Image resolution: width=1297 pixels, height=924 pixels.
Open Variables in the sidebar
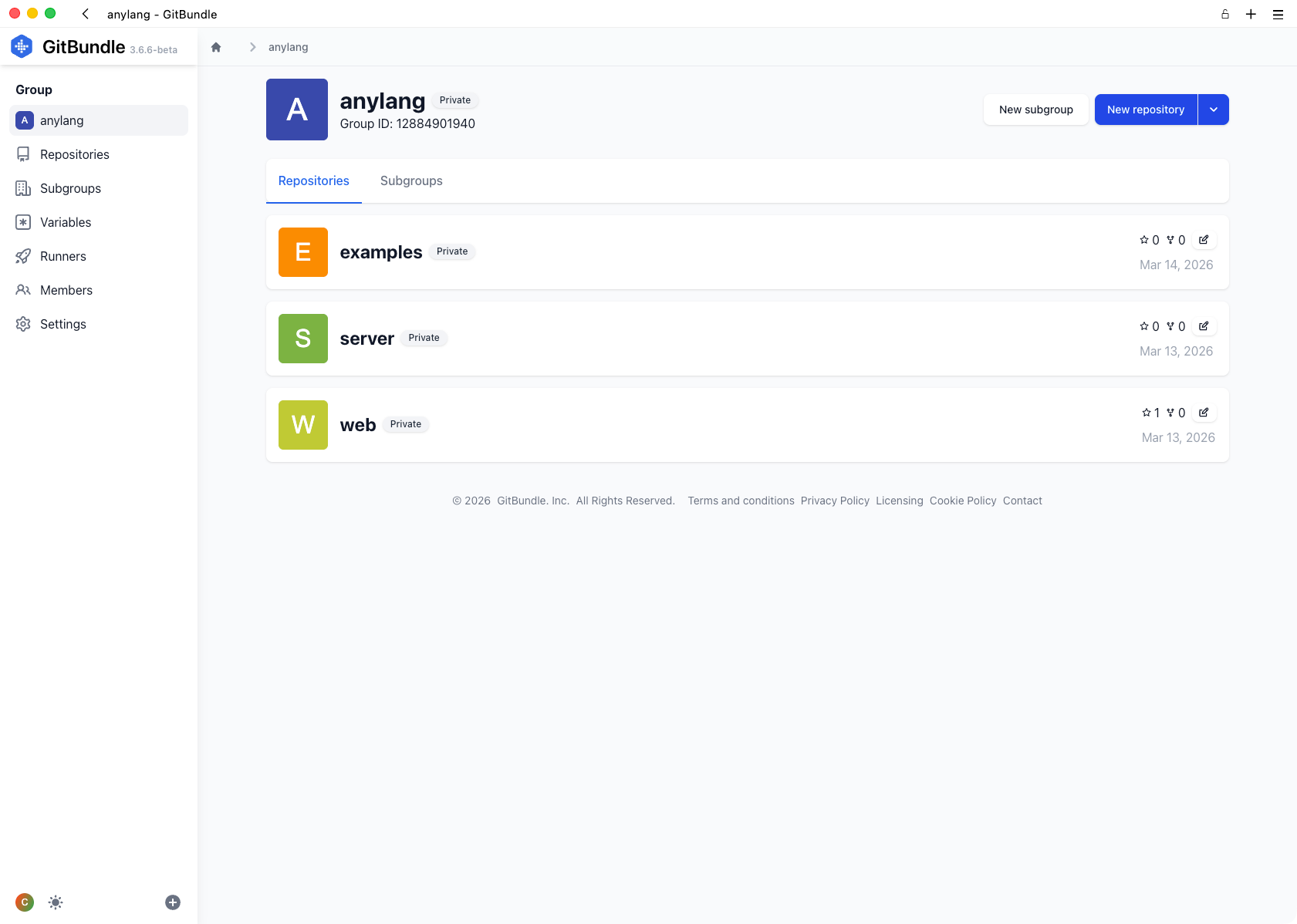point(99,222)
